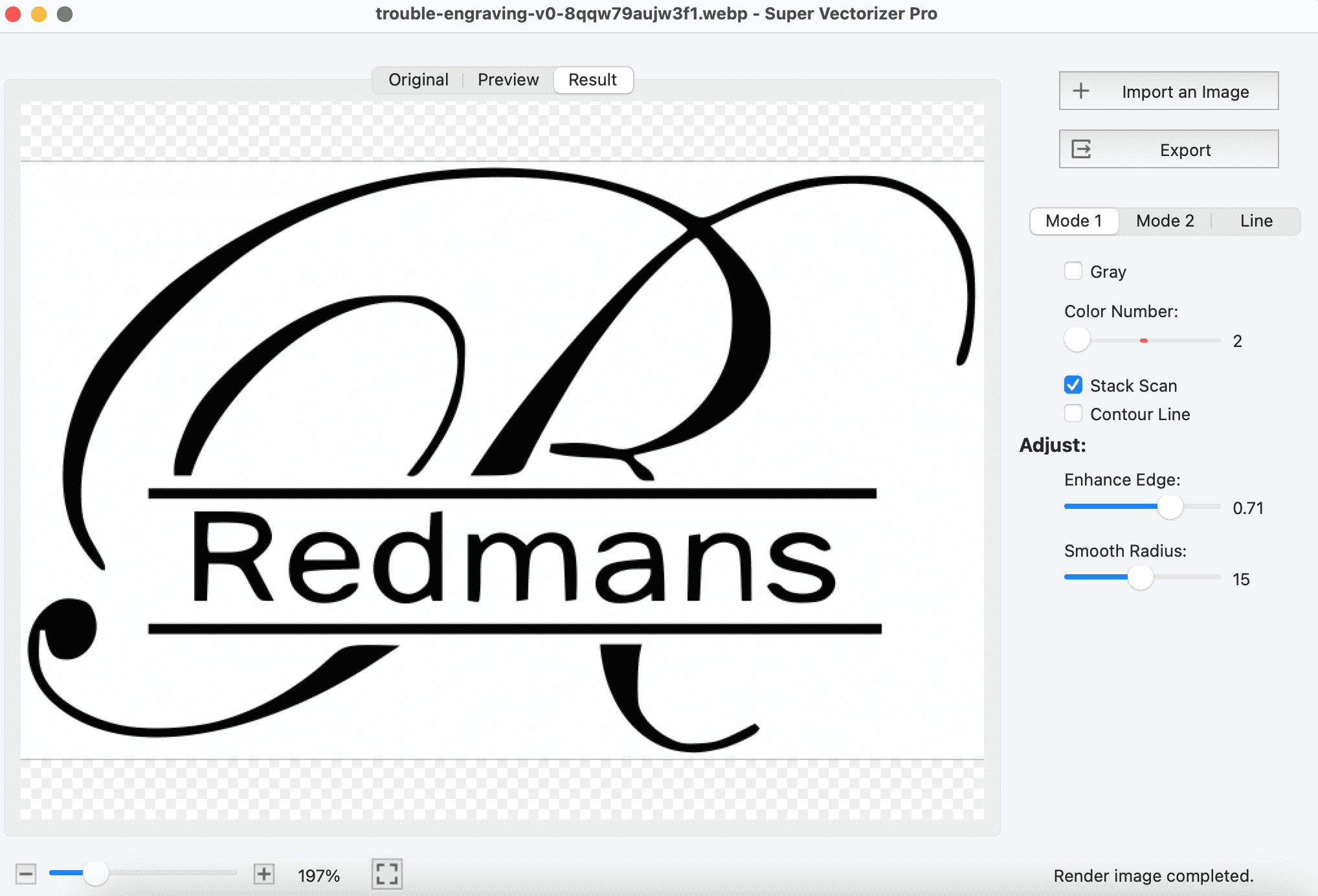
Task: Click the zoom in plus icon
Action: pyautogui.click(x=263, y=874)
